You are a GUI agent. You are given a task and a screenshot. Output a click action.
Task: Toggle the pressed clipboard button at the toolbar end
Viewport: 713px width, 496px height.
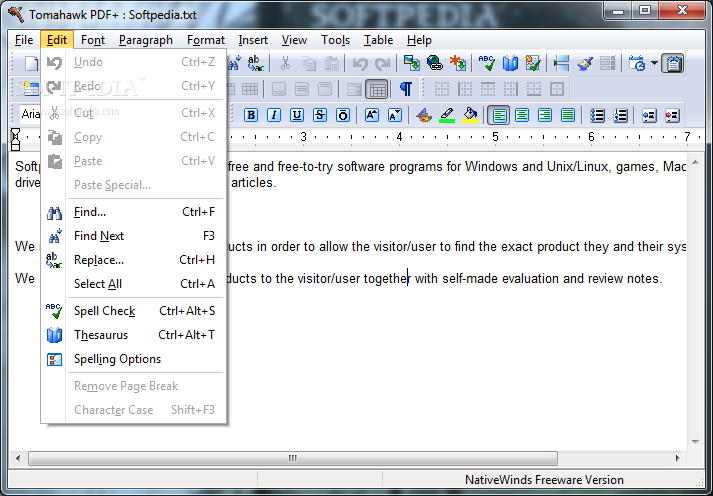673,63
